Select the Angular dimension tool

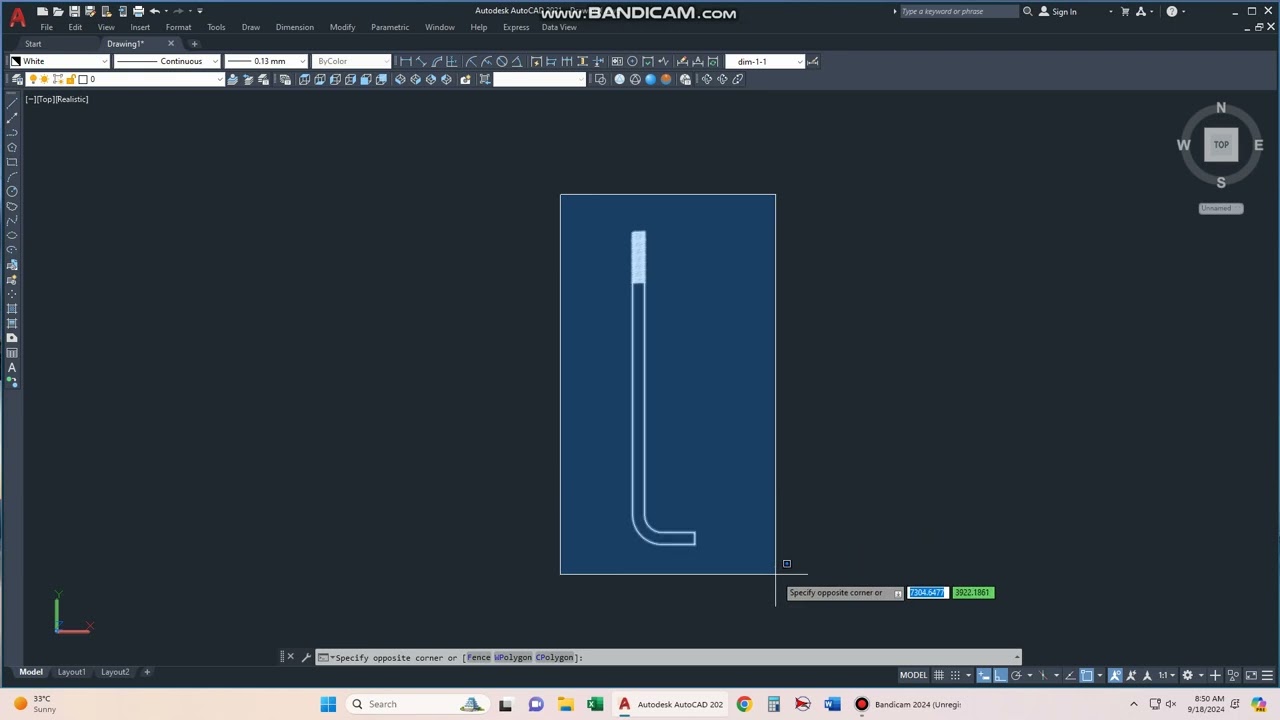tap(517, 61)
